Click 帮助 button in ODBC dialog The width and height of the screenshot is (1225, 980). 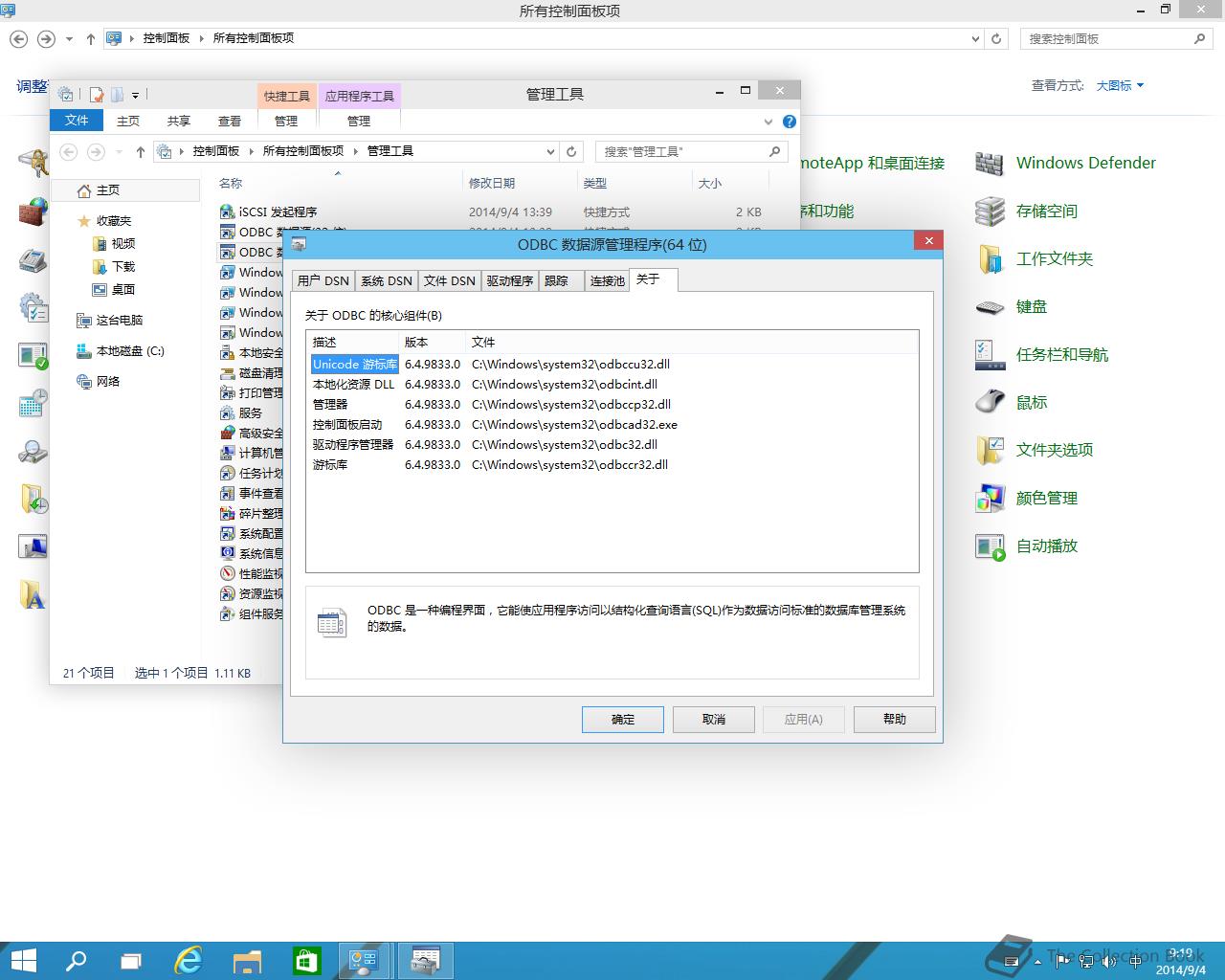pyautogui.click(x=895, y=720)
